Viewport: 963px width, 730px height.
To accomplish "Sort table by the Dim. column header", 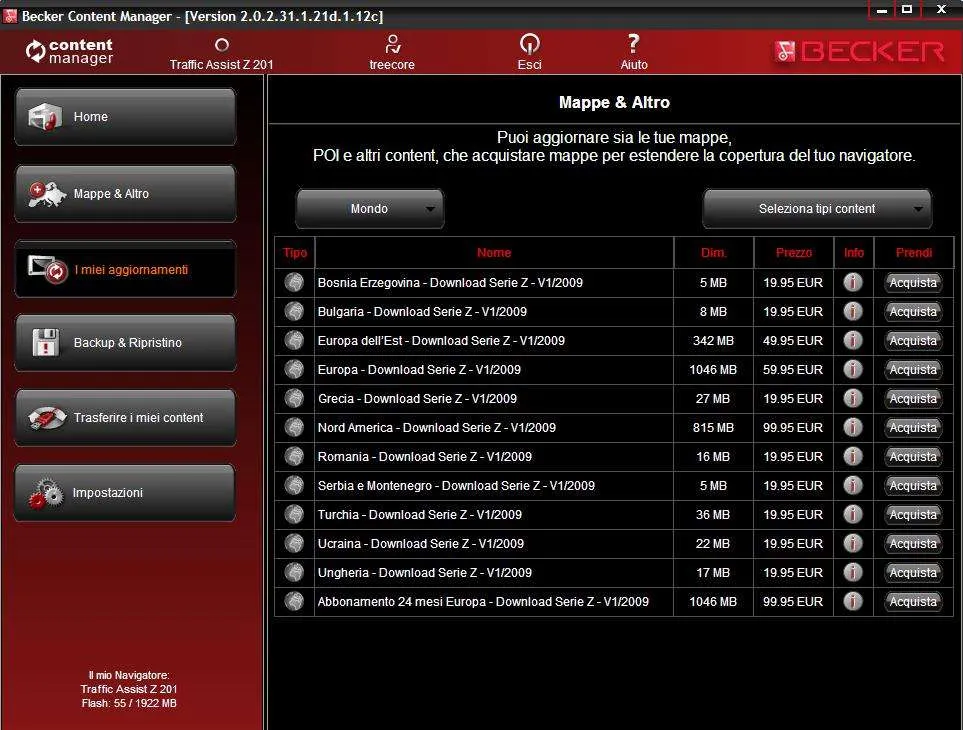I will click(714, 252).
